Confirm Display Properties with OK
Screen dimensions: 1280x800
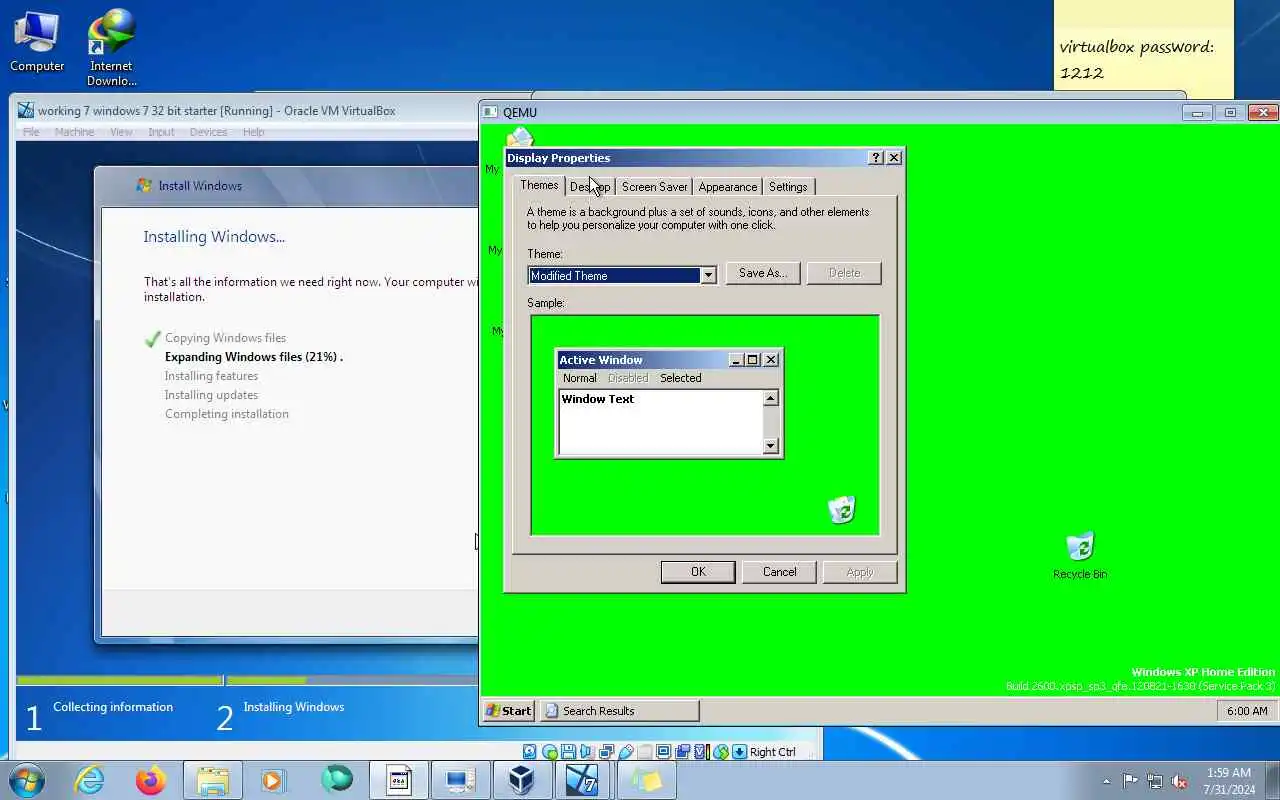click(x=698, y=572)
